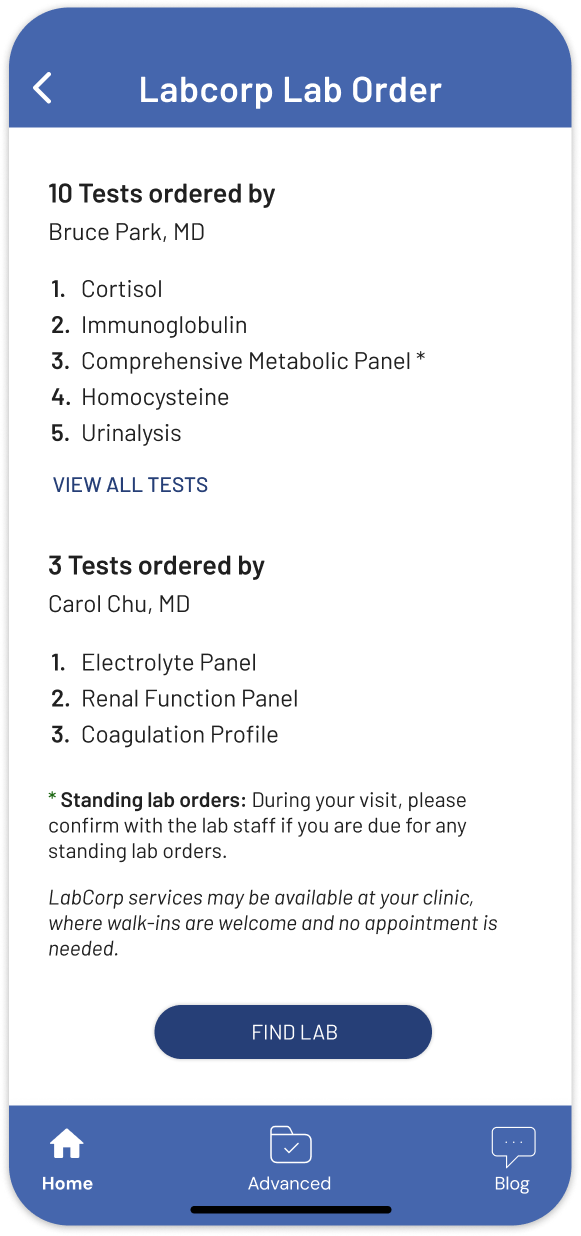581x1236 pixels.
Task: Tap the back arrow icon
Action: pos(42,88)
